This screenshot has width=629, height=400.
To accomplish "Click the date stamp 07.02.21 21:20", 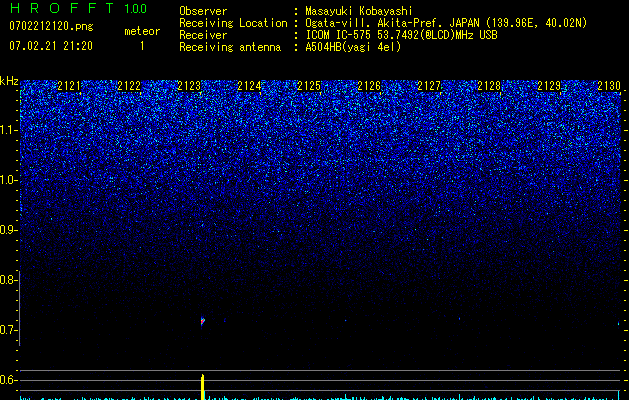I will [51, 46].
